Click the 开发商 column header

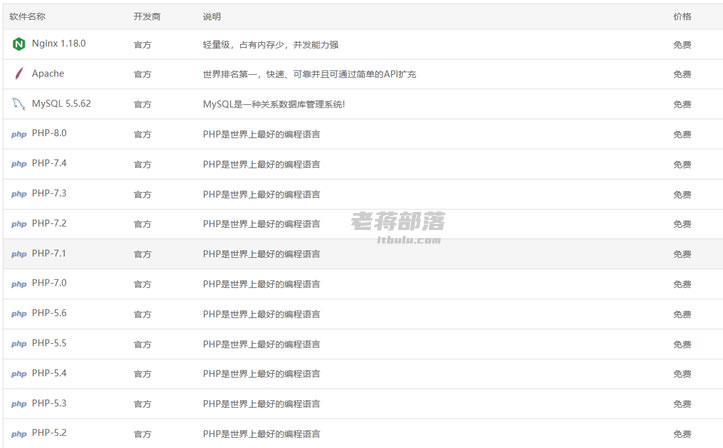pos(147,17)
